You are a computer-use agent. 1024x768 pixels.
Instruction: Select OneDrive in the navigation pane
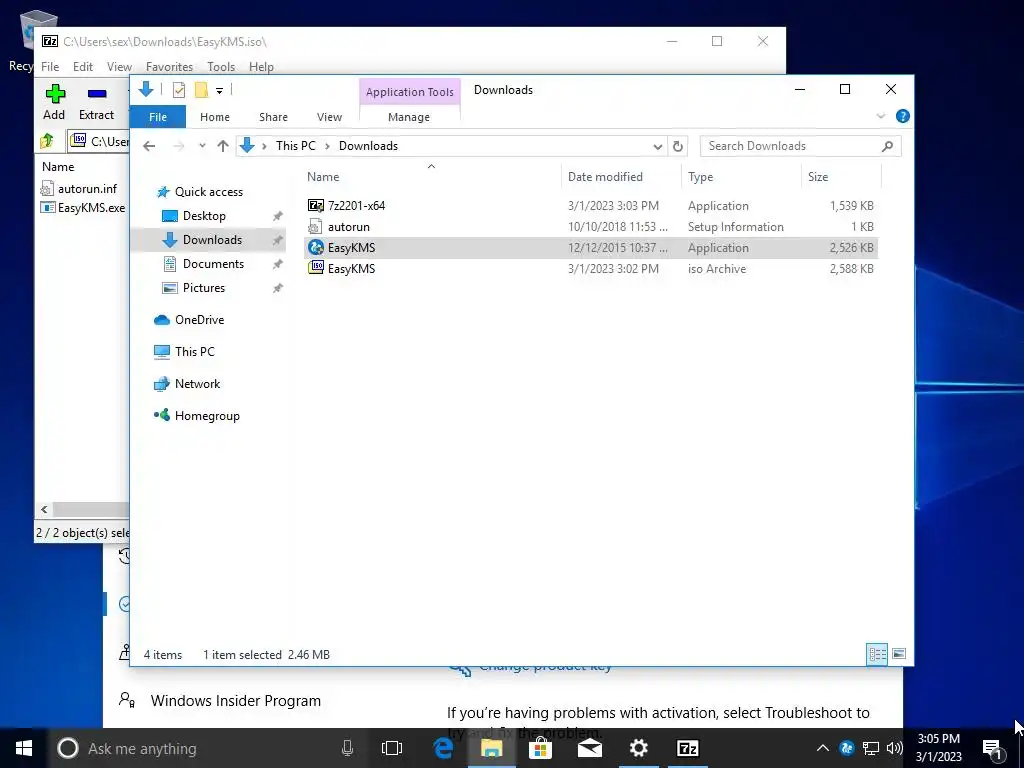[189, 320]
